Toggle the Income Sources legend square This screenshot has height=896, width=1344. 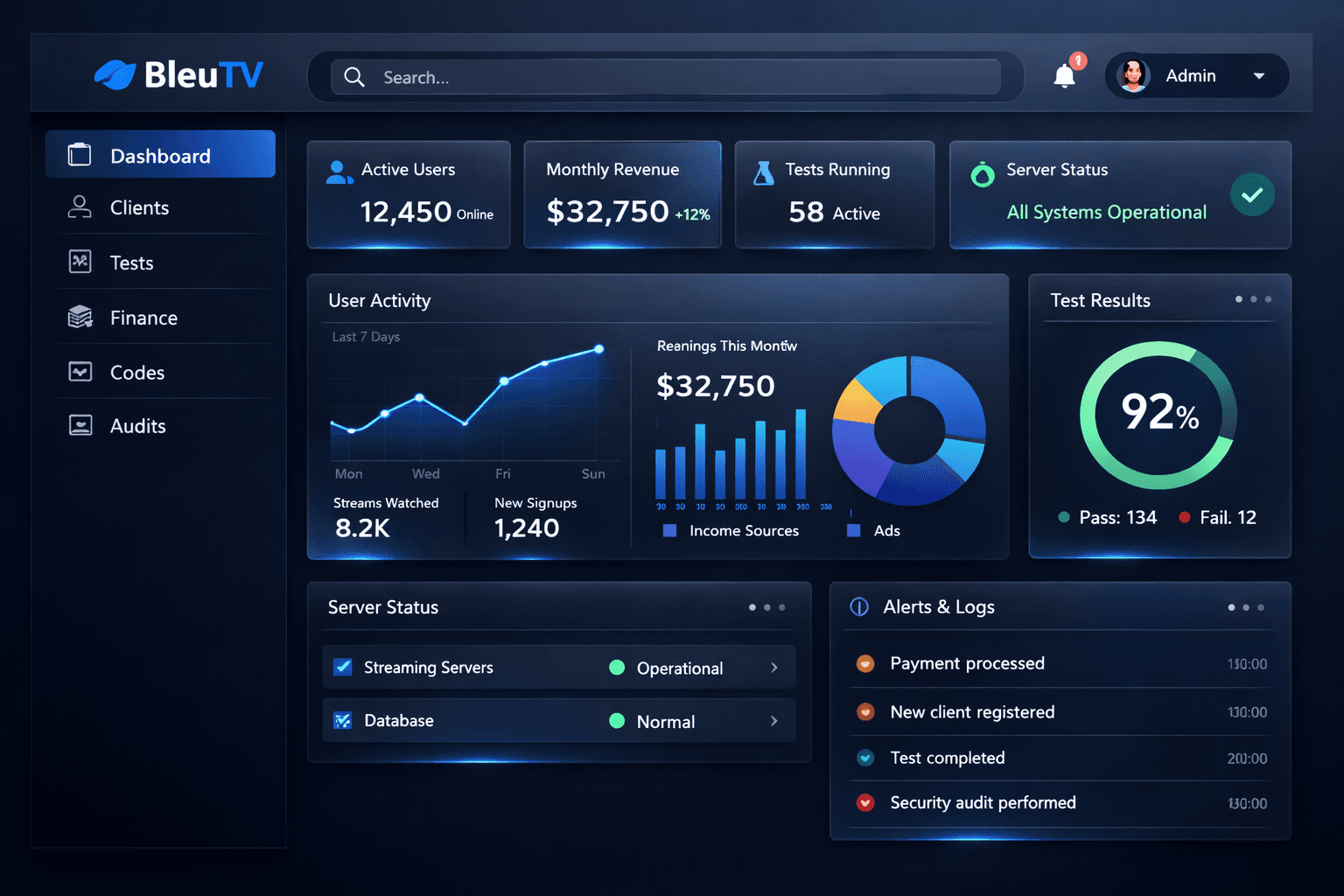[x=669, y=531]
